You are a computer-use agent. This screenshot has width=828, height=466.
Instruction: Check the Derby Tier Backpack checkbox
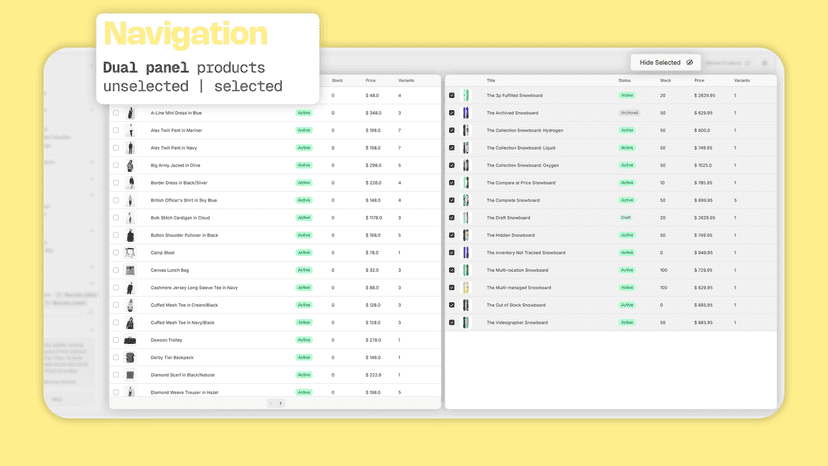pyautogui.click(x=116, y=357)
